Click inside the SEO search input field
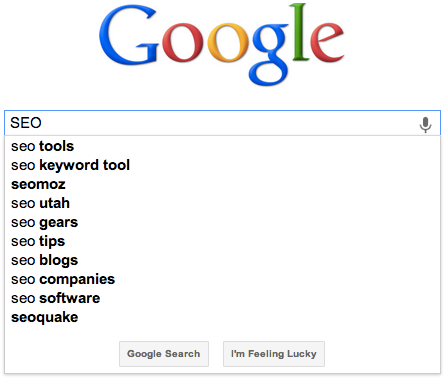This screenshot has width=446, height=378. (222, 123)
